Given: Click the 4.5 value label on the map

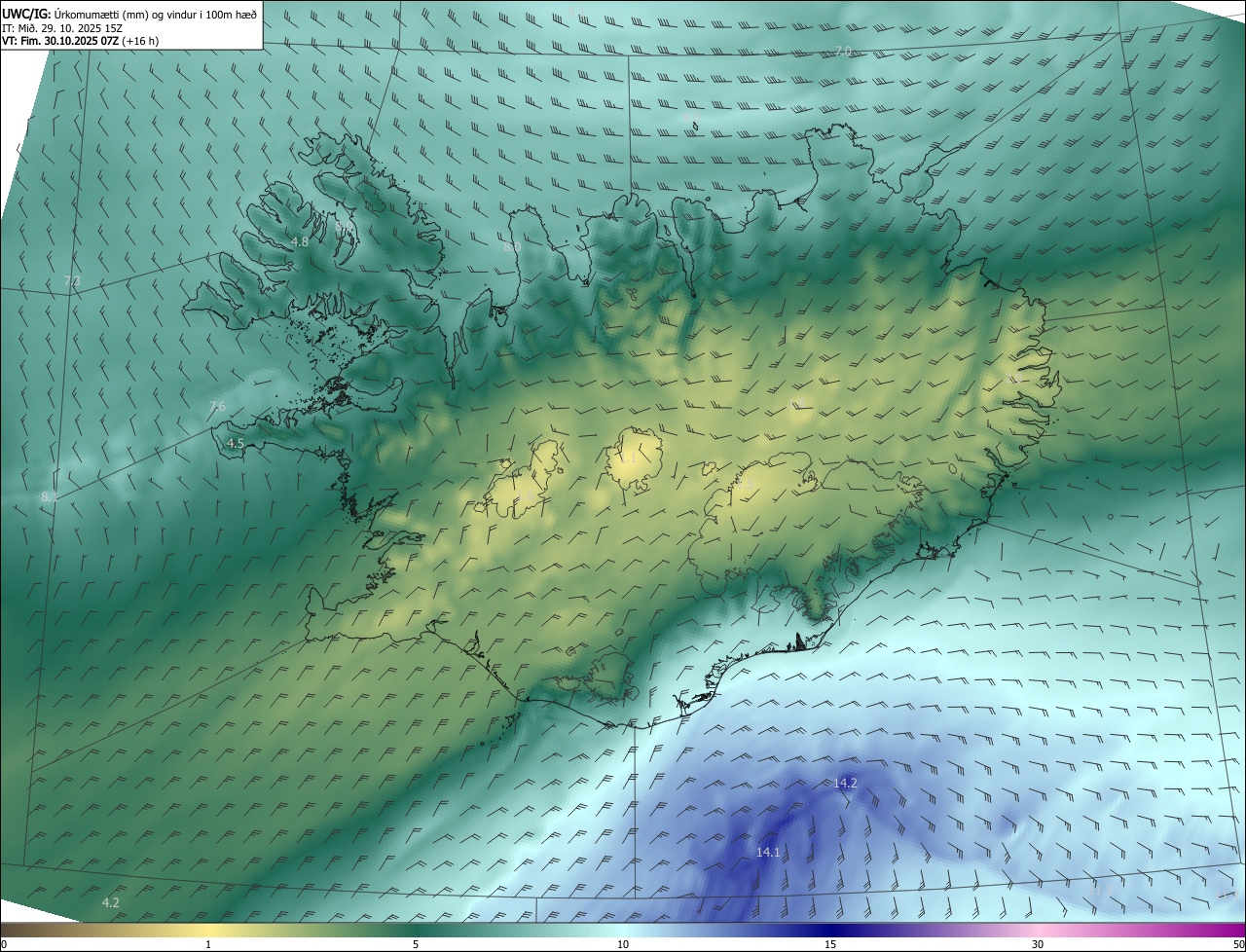Looking at the screenshot, I should pyautogui.click(x=236, y=443).
